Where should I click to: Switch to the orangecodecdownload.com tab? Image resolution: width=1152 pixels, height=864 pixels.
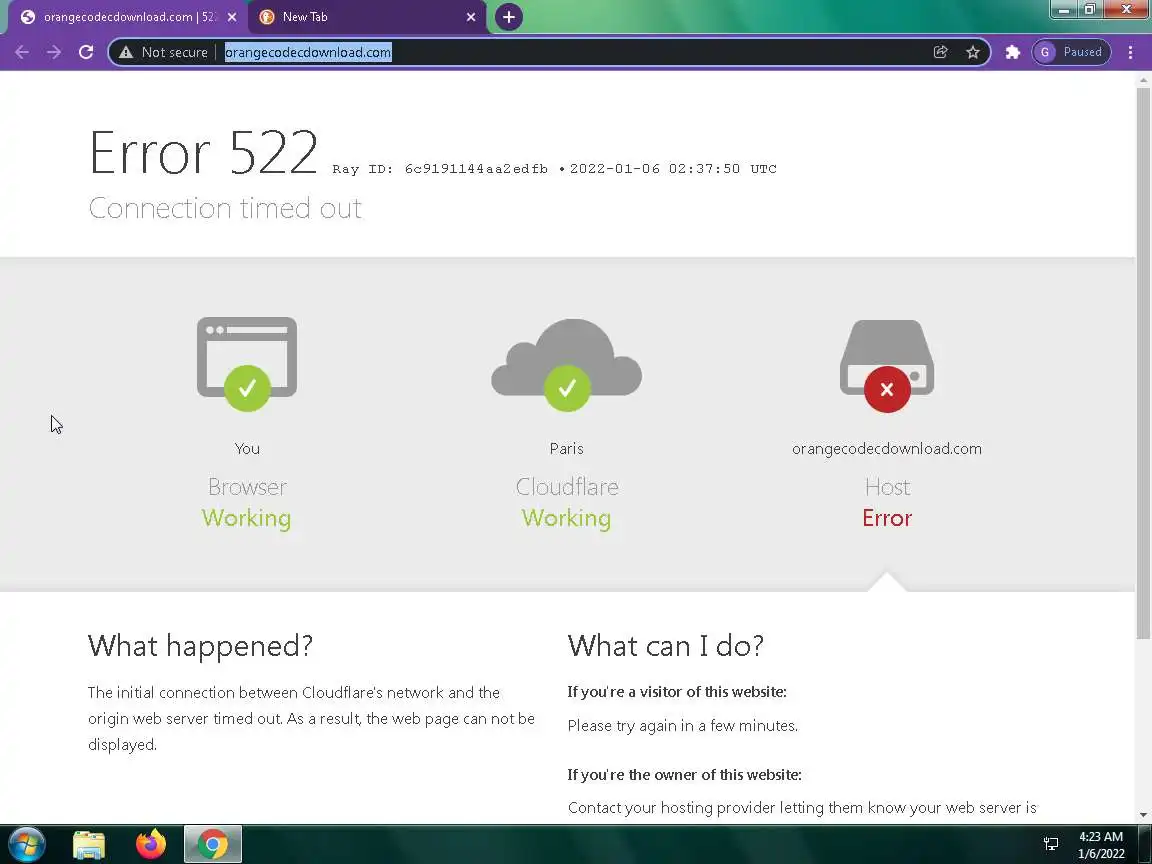tap(129, 17)
